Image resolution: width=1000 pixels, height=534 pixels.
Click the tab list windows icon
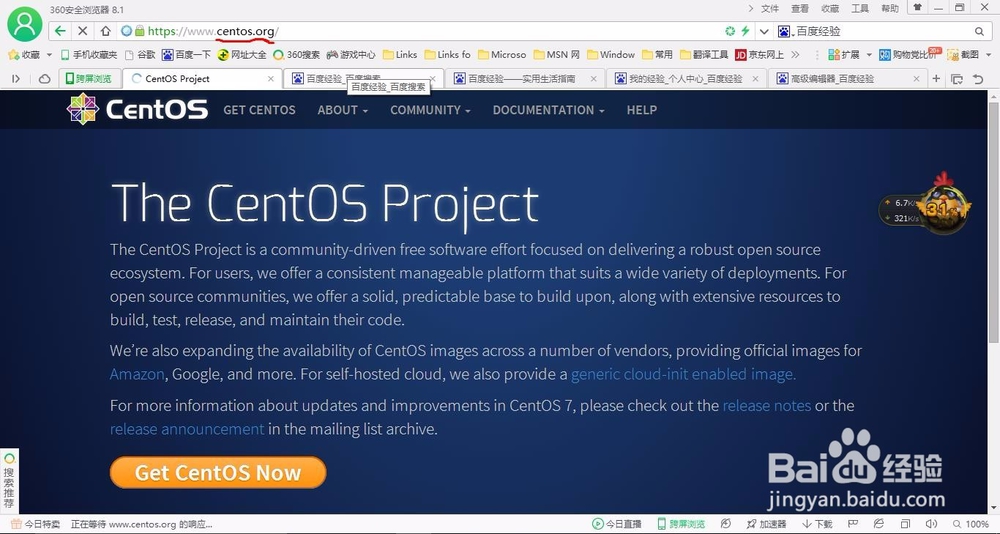957,79
